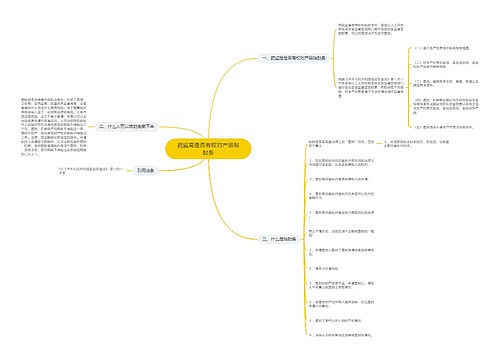Click sub-item (三) in the right list
500x360 pixels.
[446, 83]
